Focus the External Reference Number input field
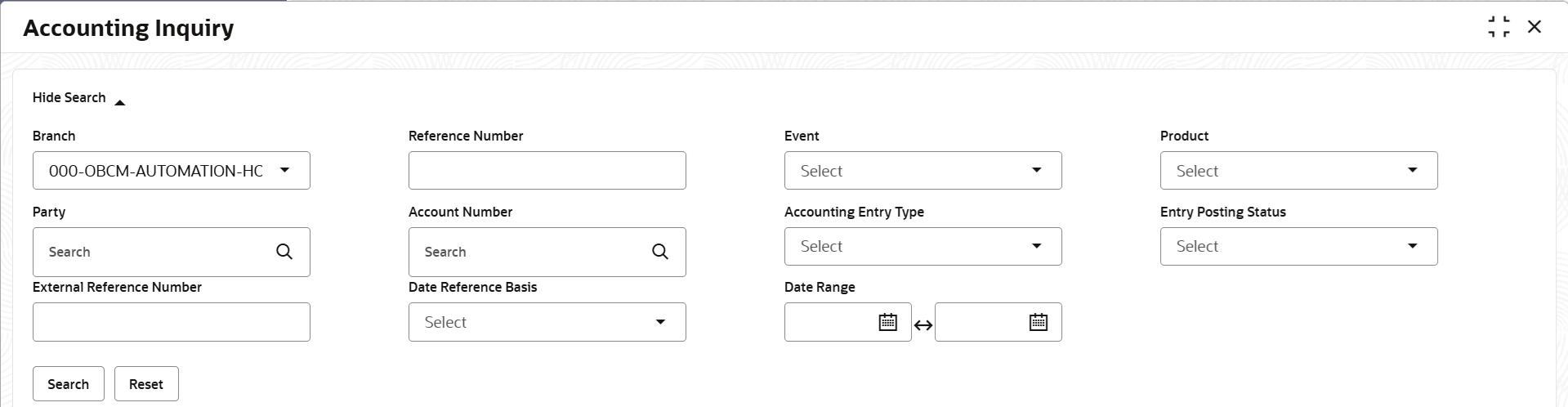Screen dimensions: 1568x407 click(x=172, y=322)
